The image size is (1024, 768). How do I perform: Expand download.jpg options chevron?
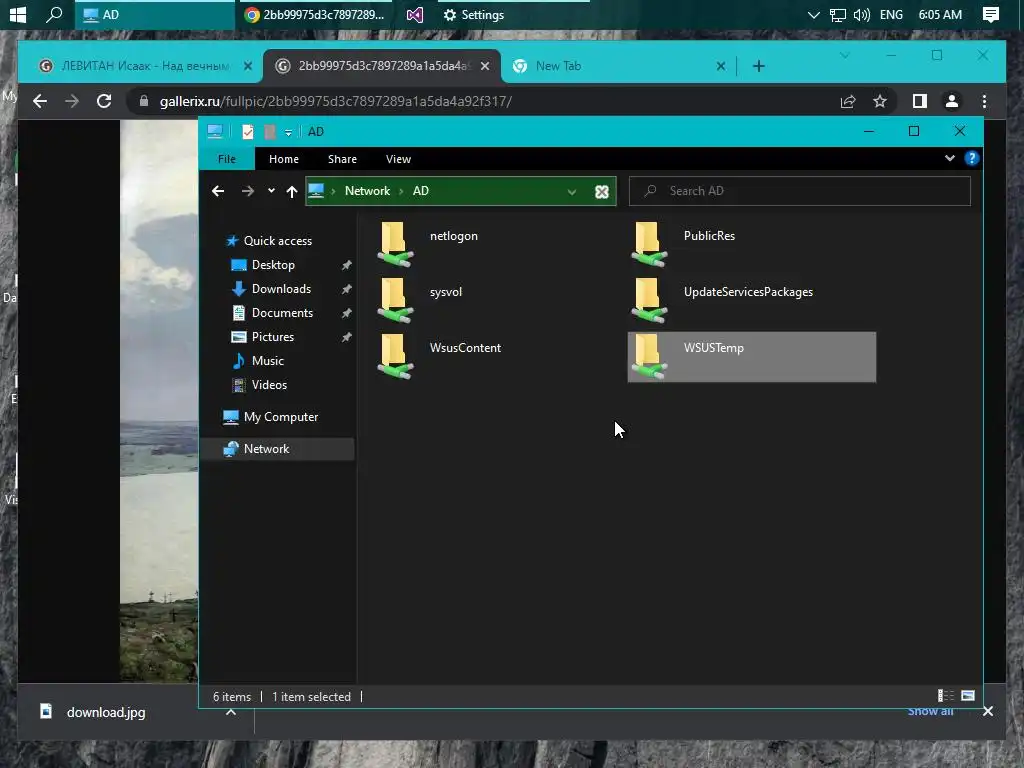click(x=231, y=712)
